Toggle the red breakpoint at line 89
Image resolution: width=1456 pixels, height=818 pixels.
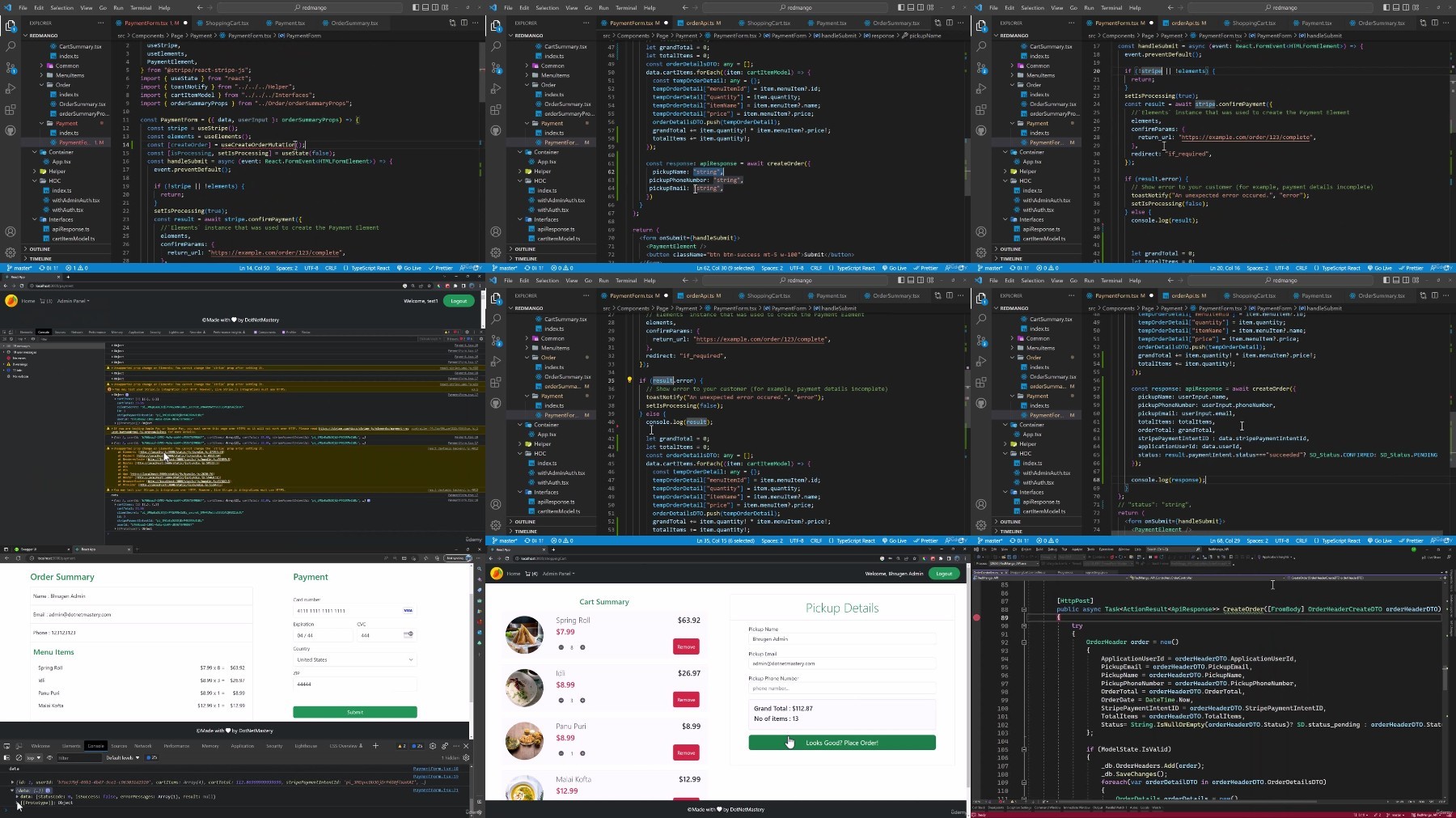976,617
